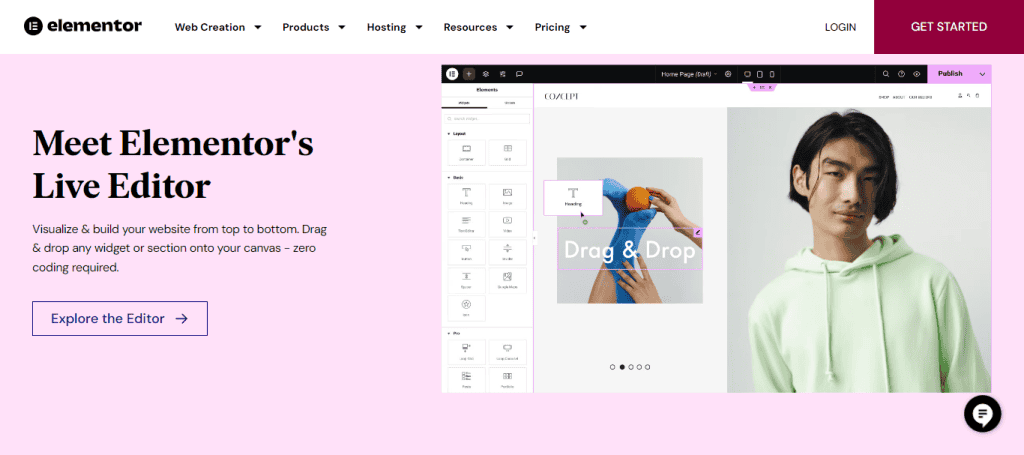Image resolution: width=1024 pixels, height=455 pixels.
Task: Switch to desktop view in the responsive toggle
Action: point(747,74)
